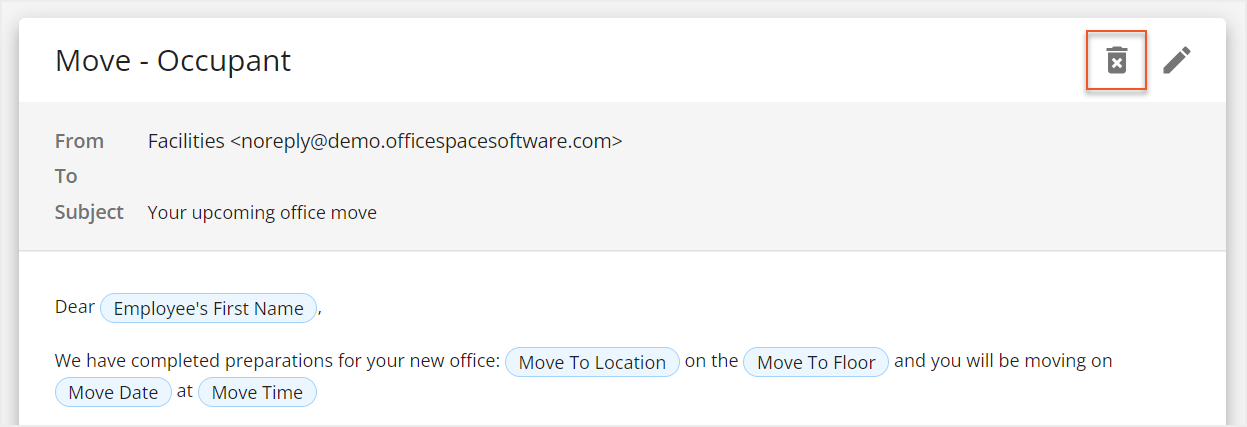Click the subject "Your upcoming office move"

coord(262,212)
